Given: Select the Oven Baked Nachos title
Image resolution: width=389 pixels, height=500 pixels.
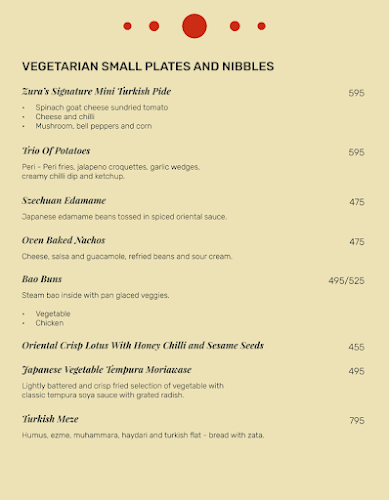Looking at the screenshot, I should 64,240.
